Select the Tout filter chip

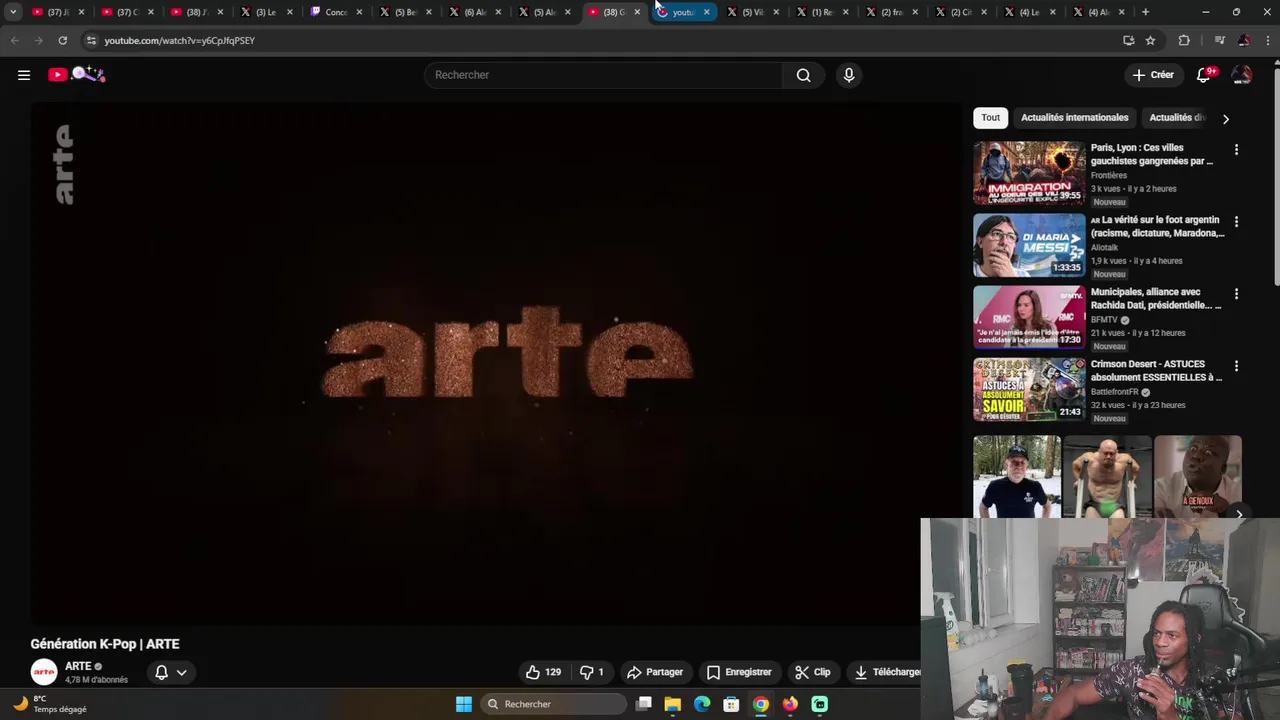point(990,118)
